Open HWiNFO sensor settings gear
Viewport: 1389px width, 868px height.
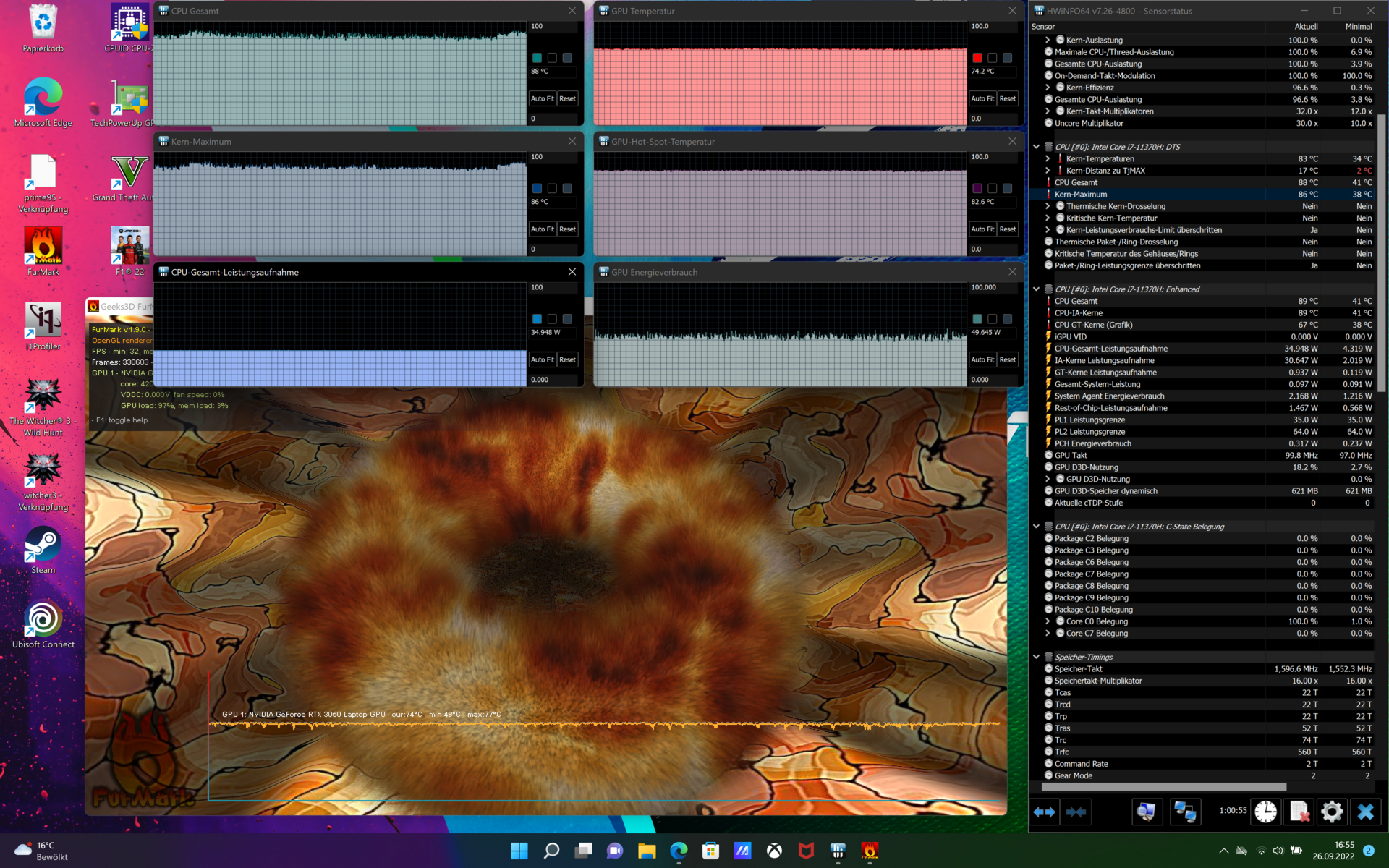[1332, 812]
